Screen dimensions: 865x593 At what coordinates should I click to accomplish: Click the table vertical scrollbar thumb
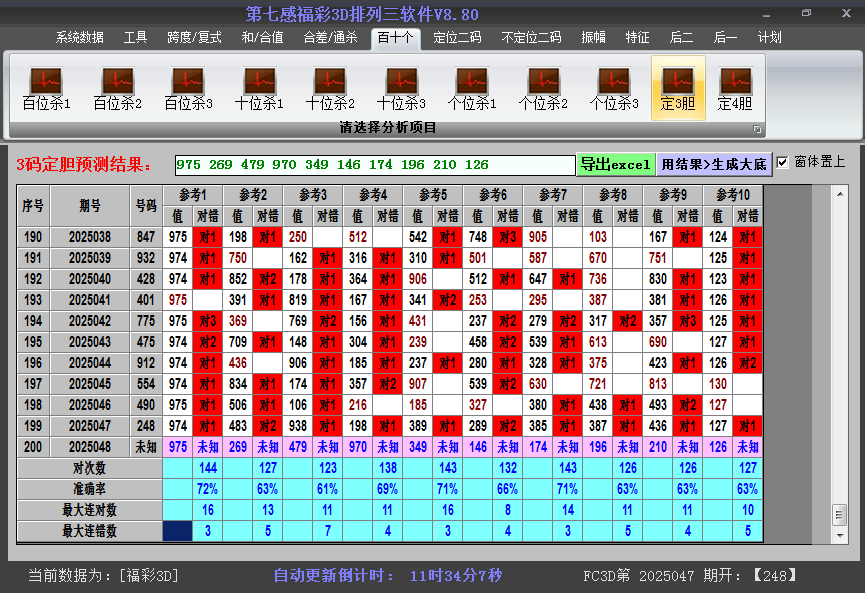click(840, 515)
